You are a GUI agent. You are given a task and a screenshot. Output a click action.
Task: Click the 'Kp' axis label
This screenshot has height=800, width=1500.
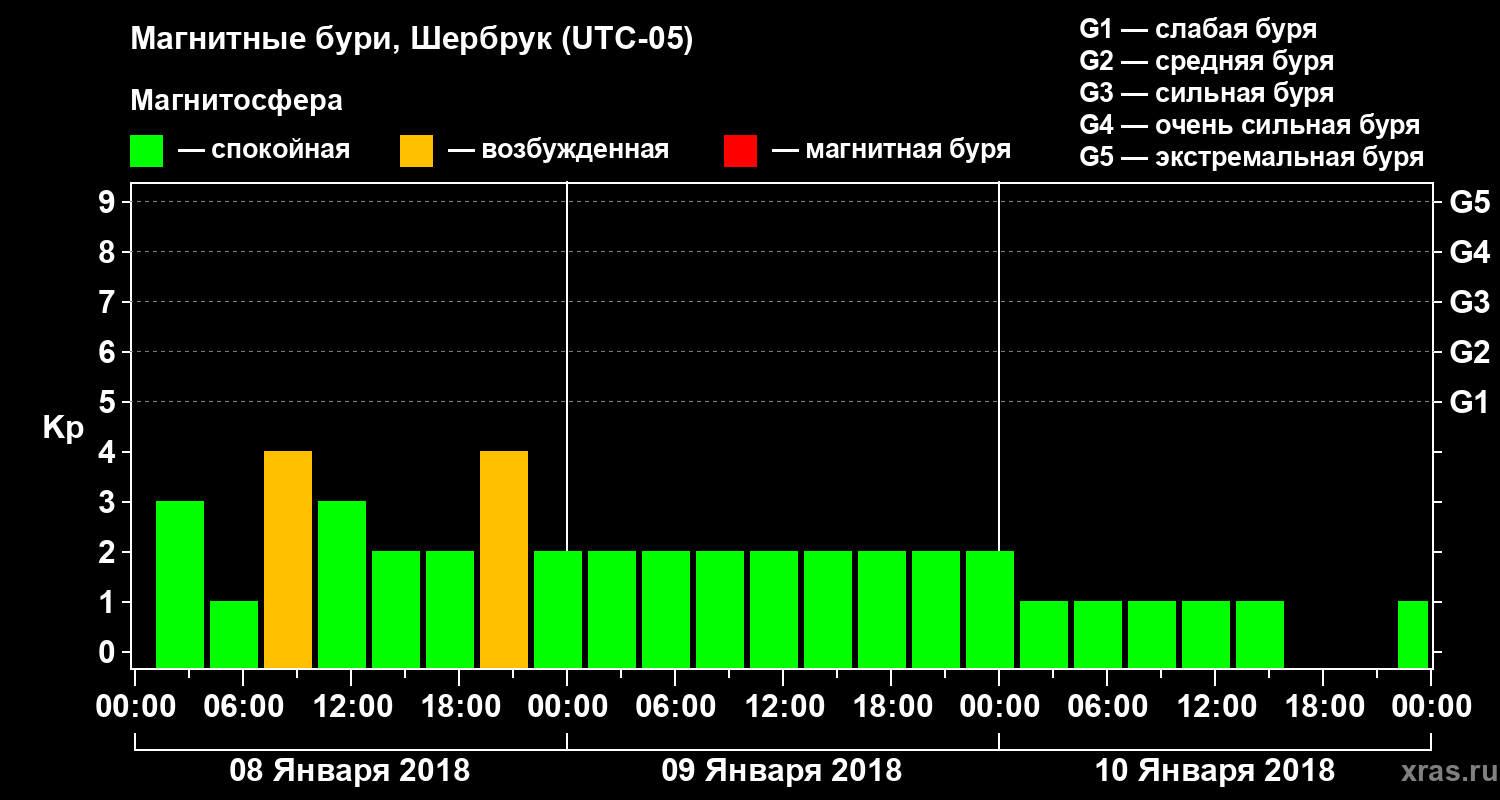point(63,428)
